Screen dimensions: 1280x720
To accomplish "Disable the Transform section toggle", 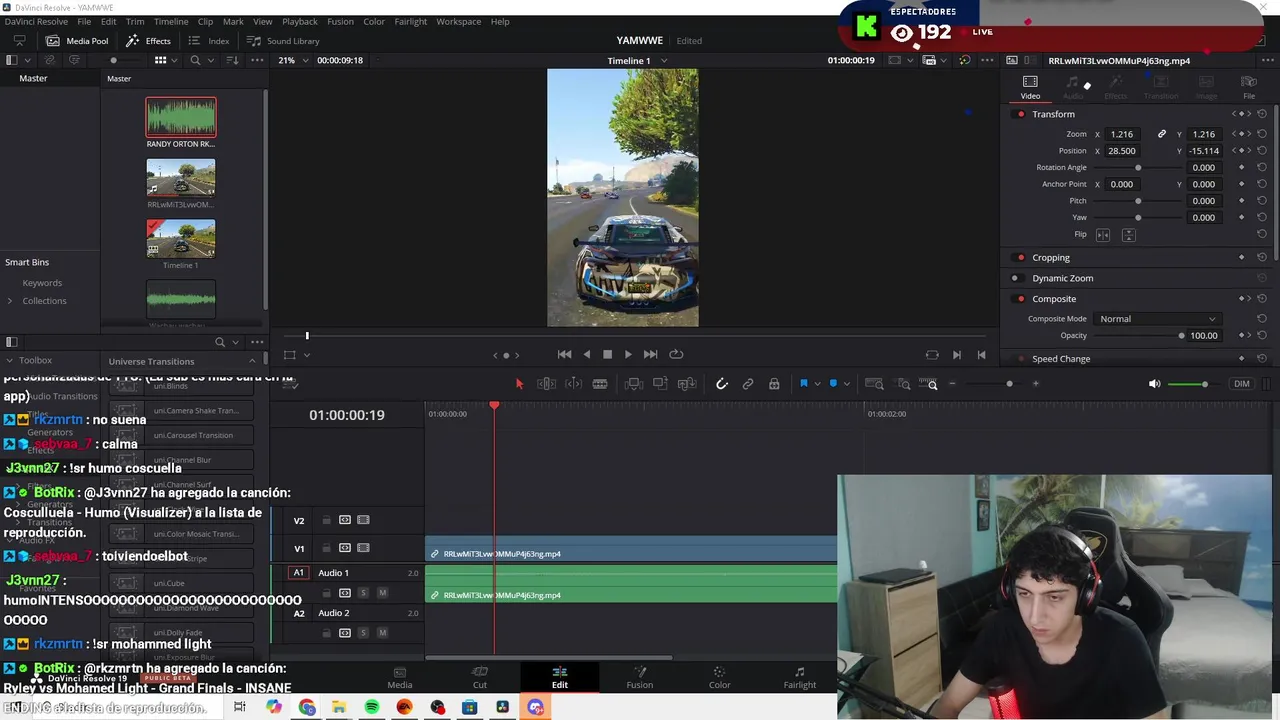I will tap(1020, 114).
